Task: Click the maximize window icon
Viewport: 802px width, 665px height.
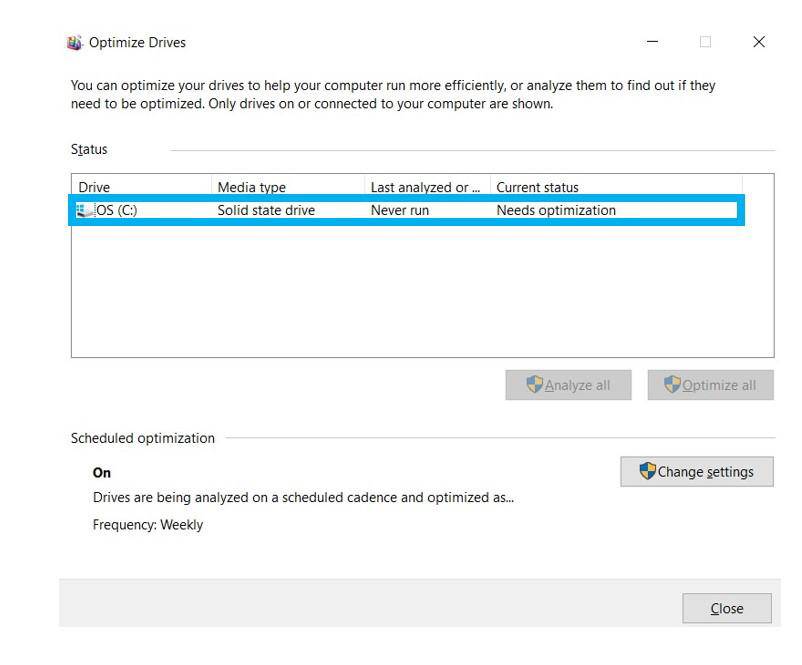Action: click(705, 42)
